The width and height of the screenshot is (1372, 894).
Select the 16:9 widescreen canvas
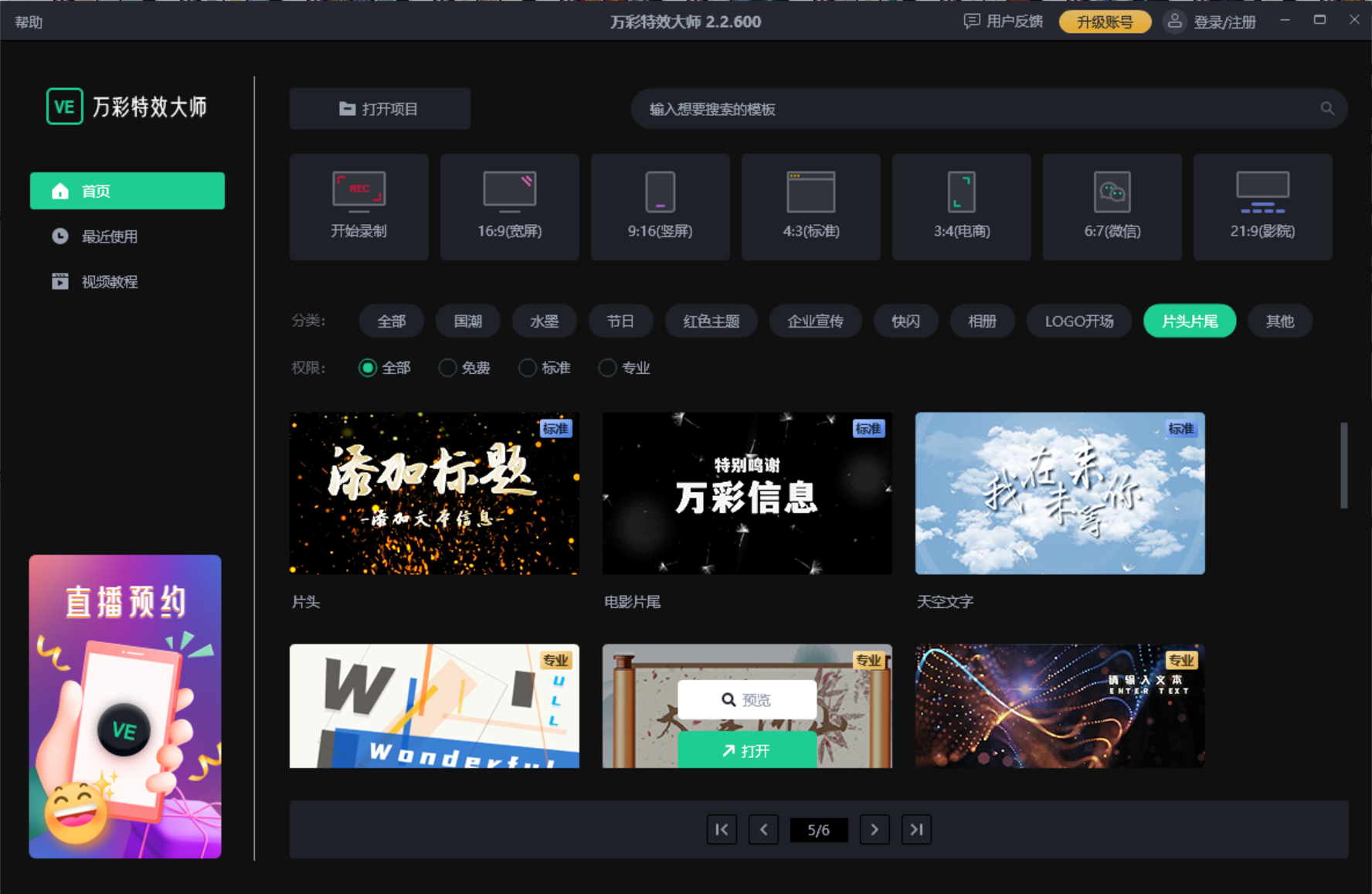[509, 206]
